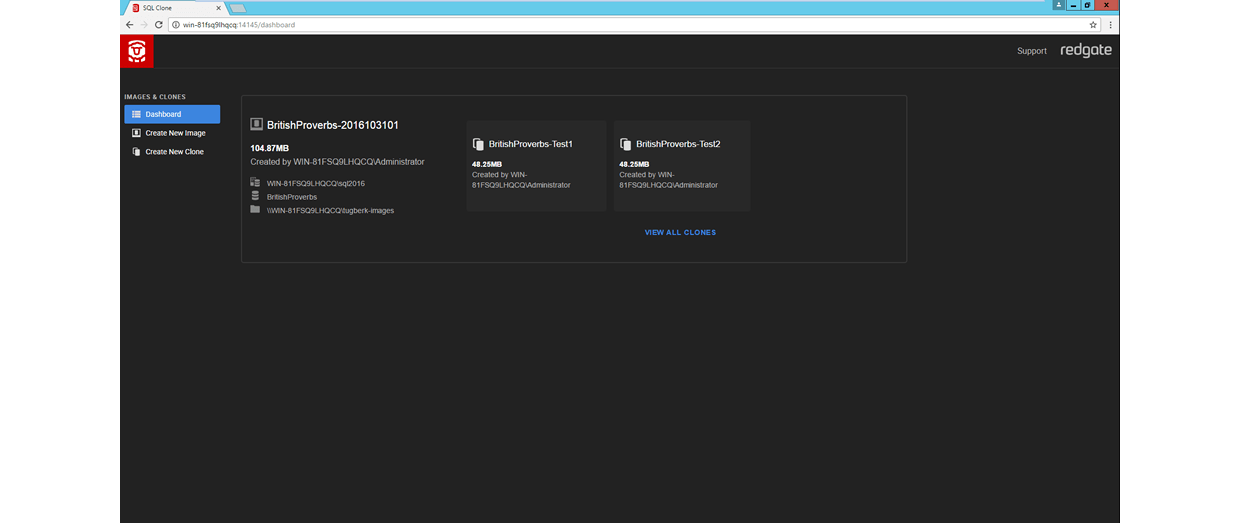Open Create New Image in sidebar
Viewport: 1240px width, 523px height.
coord(172,133)
